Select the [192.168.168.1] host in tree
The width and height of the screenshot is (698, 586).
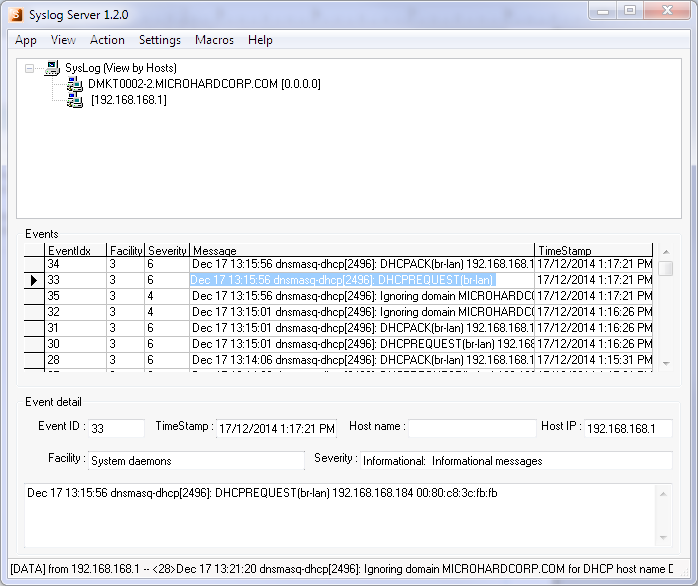click(x=129, y=100)
